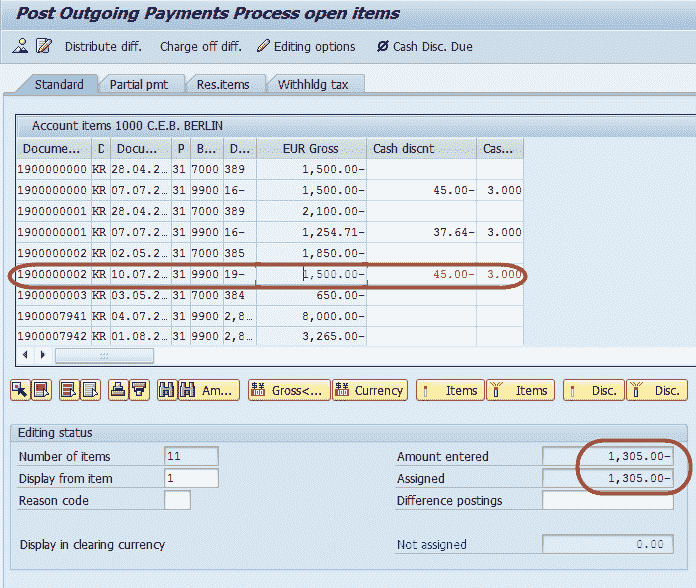Click the deselect block icon

[x=90, y=391]
